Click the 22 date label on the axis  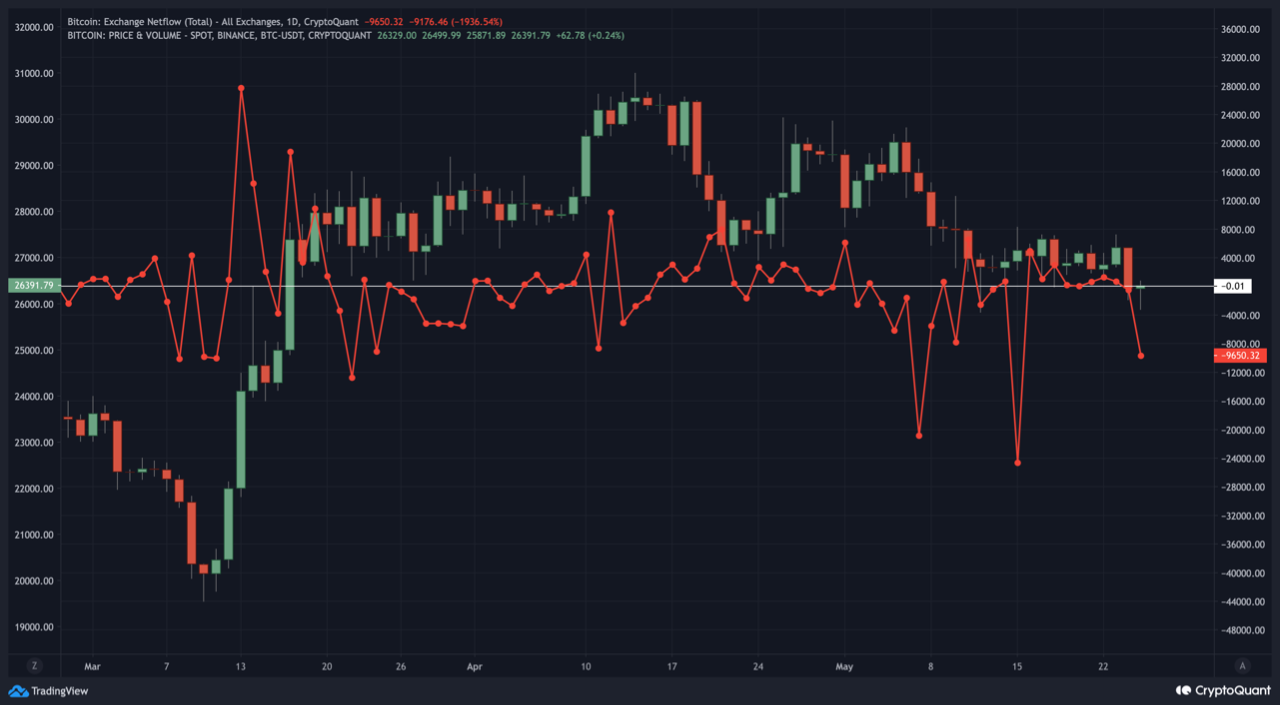coord(1104,666)
